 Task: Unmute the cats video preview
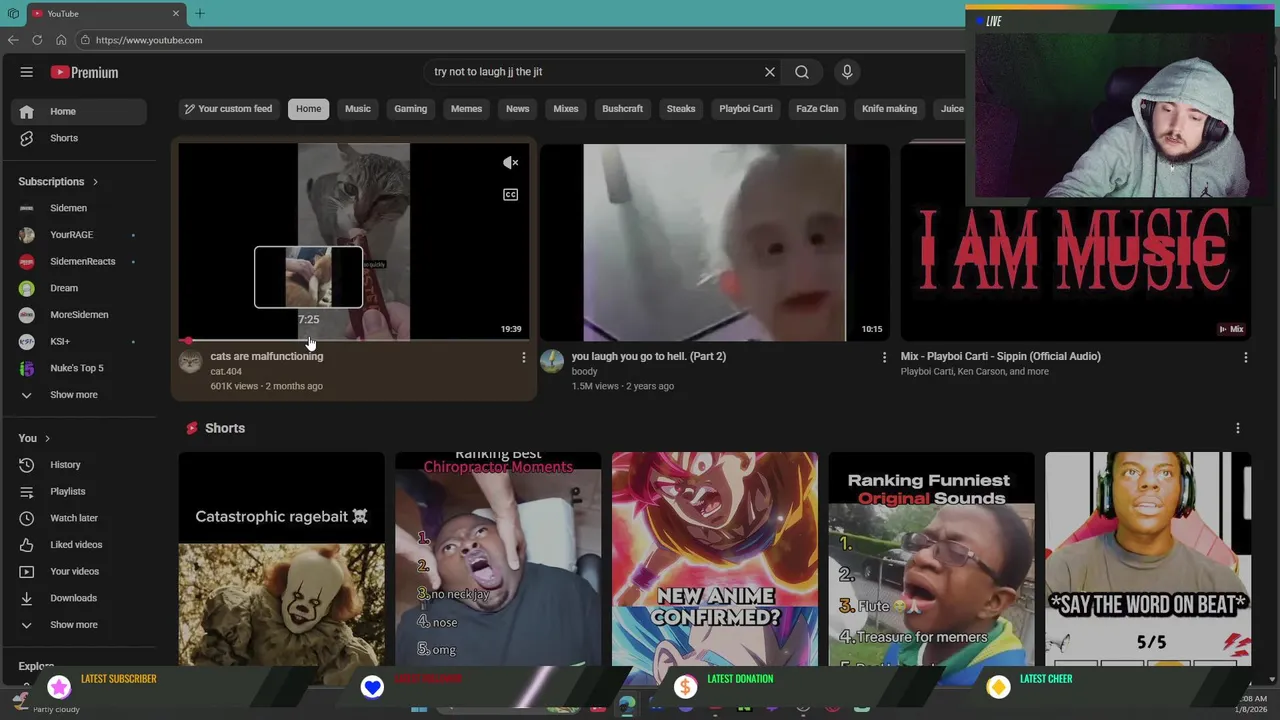point(510,163)
